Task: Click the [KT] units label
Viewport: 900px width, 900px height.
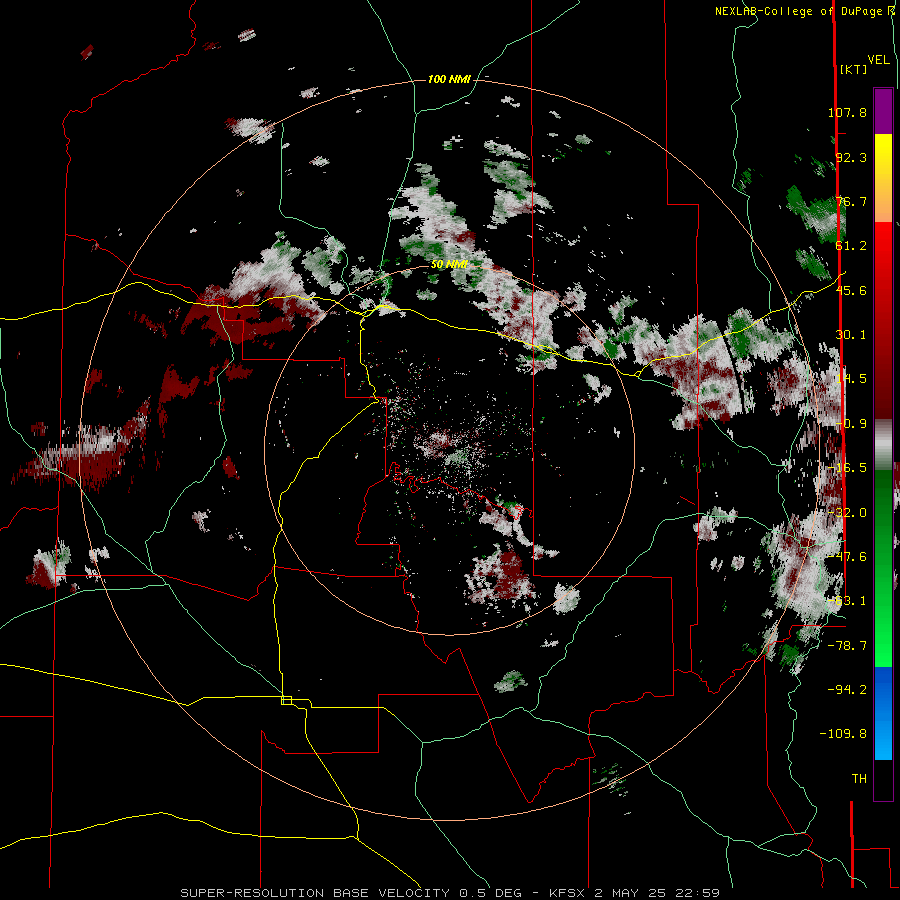Action: coord(854,69)
